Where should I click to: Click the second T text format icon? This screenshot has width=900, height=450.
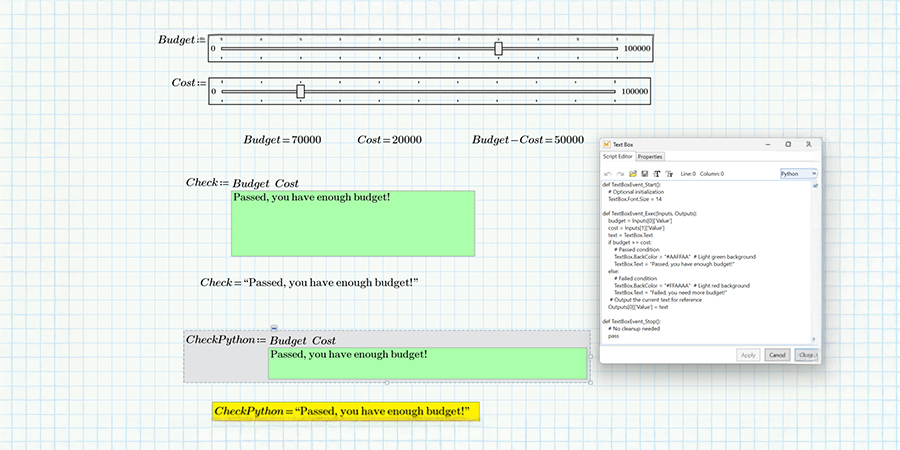click(x=669, y=173)
